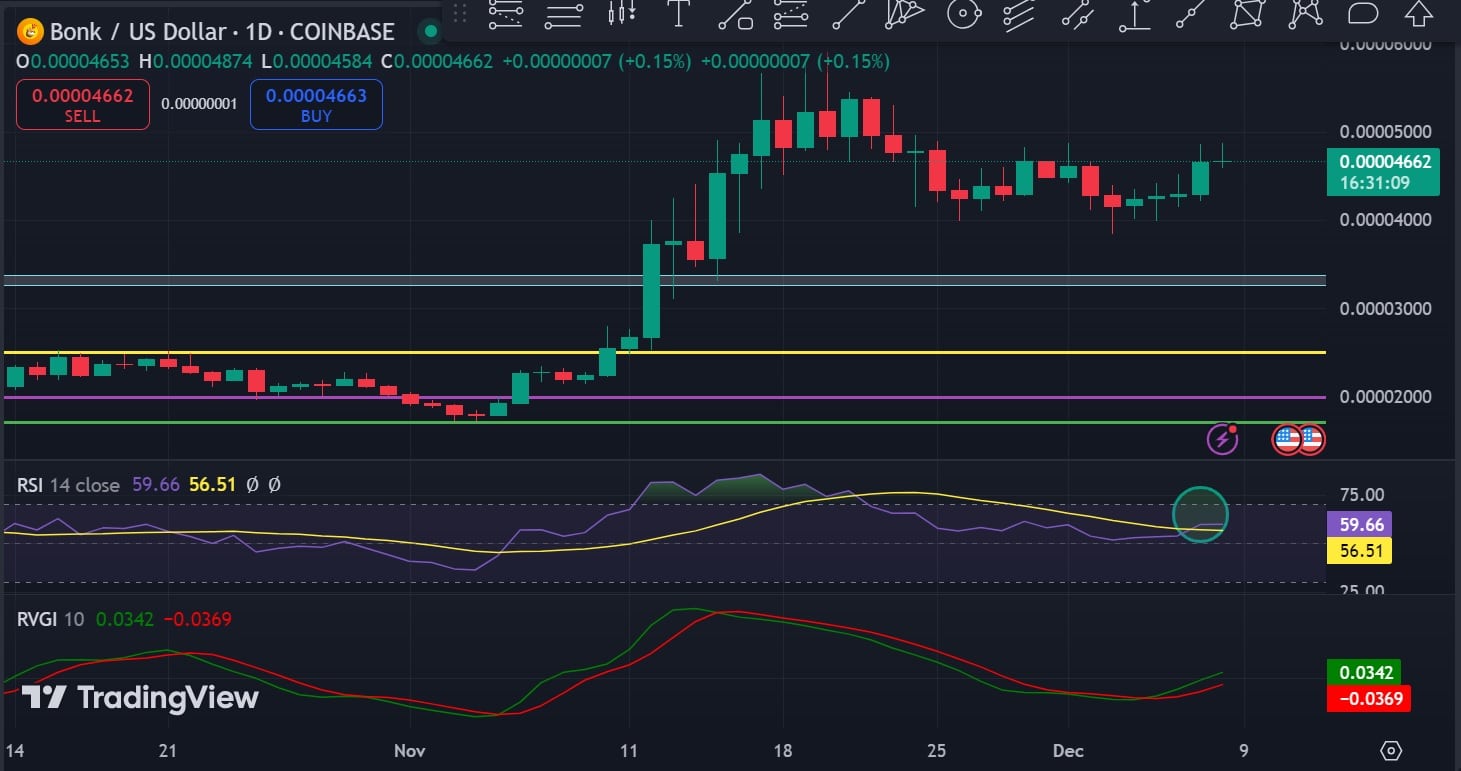Select the trend line tool left of the triangle pattern
The width and height of the screenshot is (1461, 771).
point(849,13)
